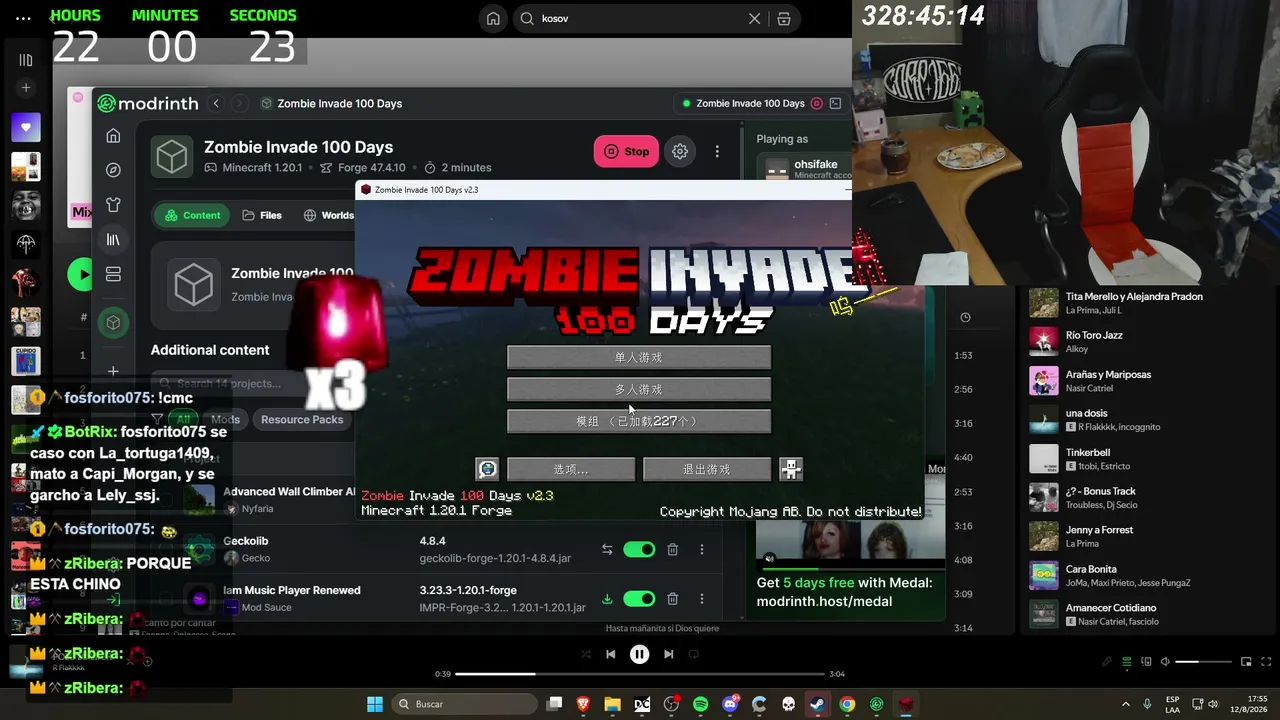Open Modrinth servers icon in sidebar
The image size is (1280, 720).
pos(113,274)
